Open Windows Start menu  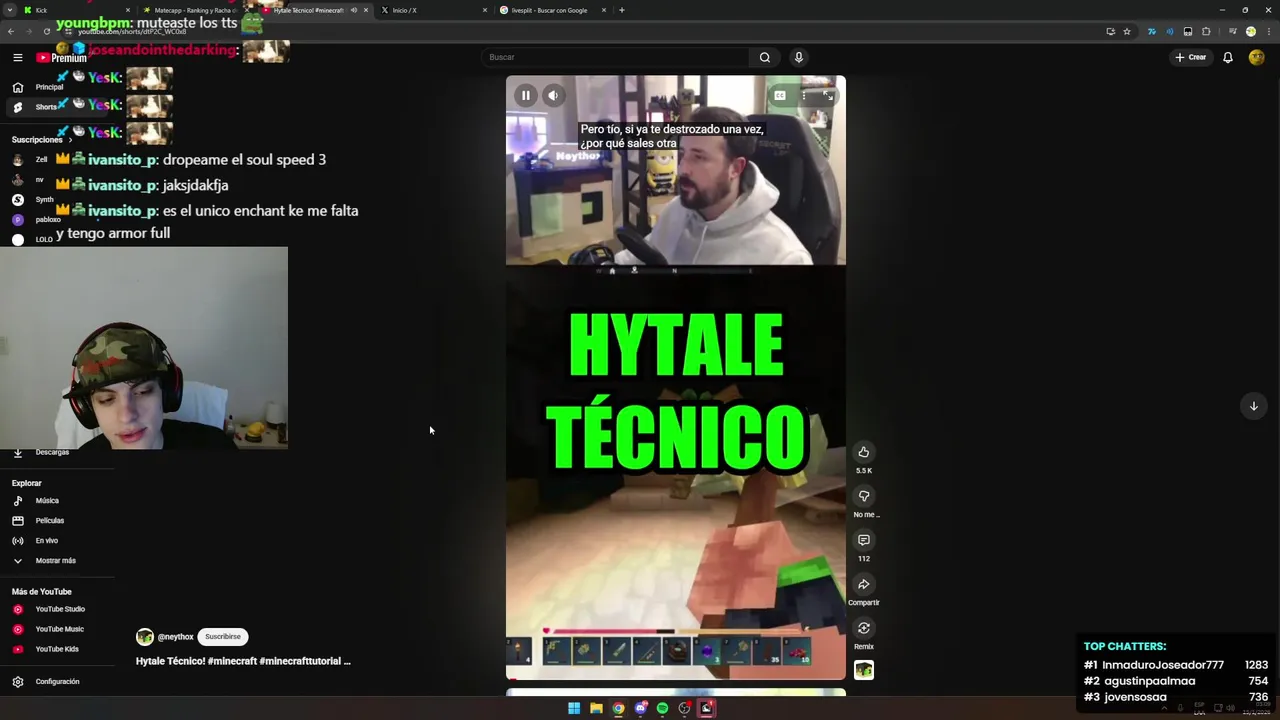(574, 708)
